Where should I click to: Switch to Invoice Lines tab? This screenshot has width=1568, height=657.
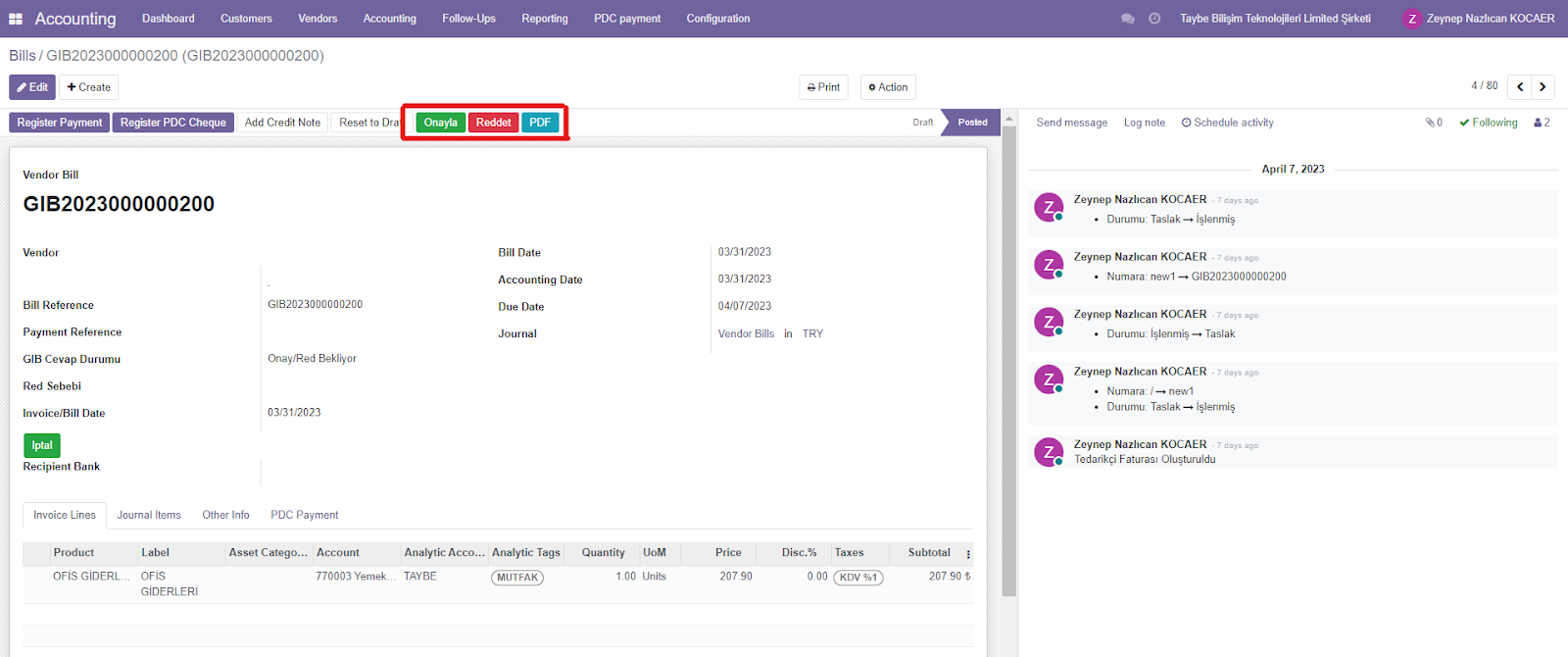pos(65,515)
